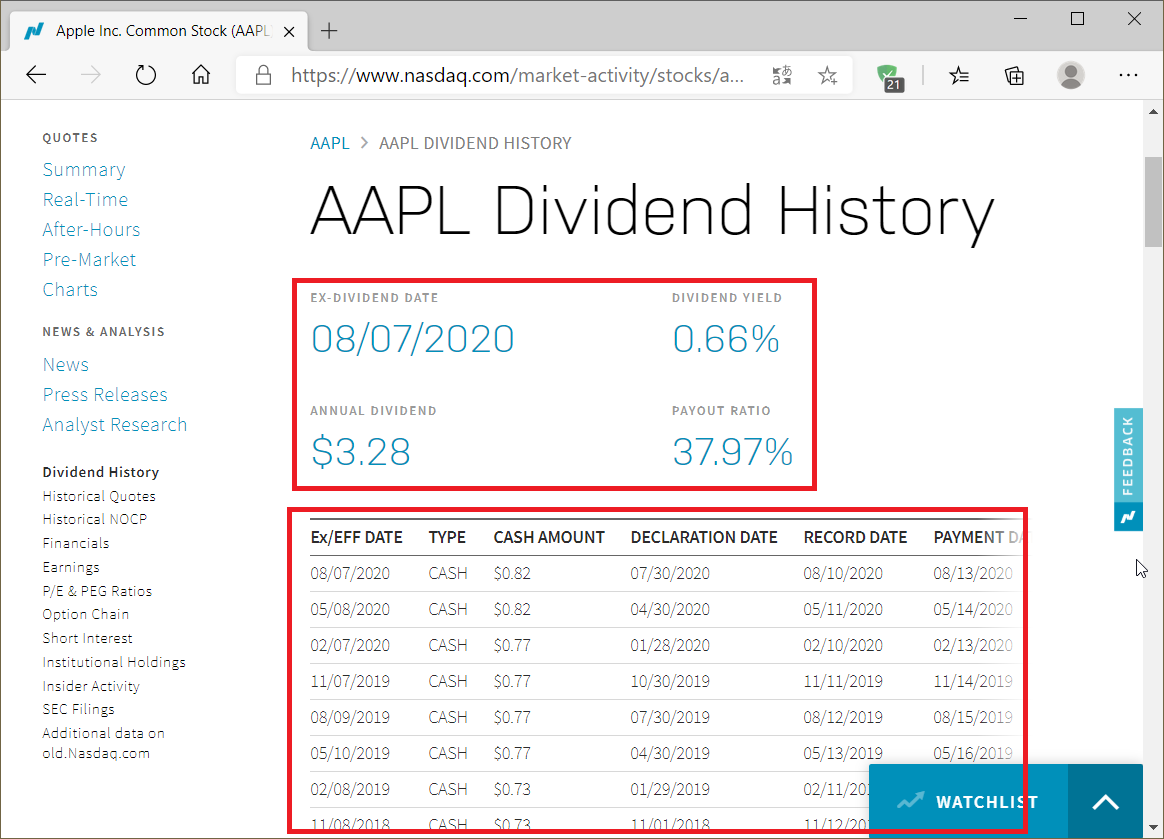
Task: Open the Summary quotes link
Action: tap(84, 170)
